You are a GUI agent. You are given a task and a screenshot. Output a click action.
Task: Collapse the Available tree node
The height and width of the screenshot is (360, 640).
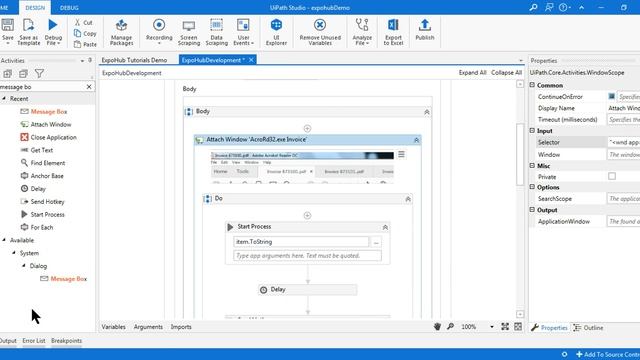[4, 240]
